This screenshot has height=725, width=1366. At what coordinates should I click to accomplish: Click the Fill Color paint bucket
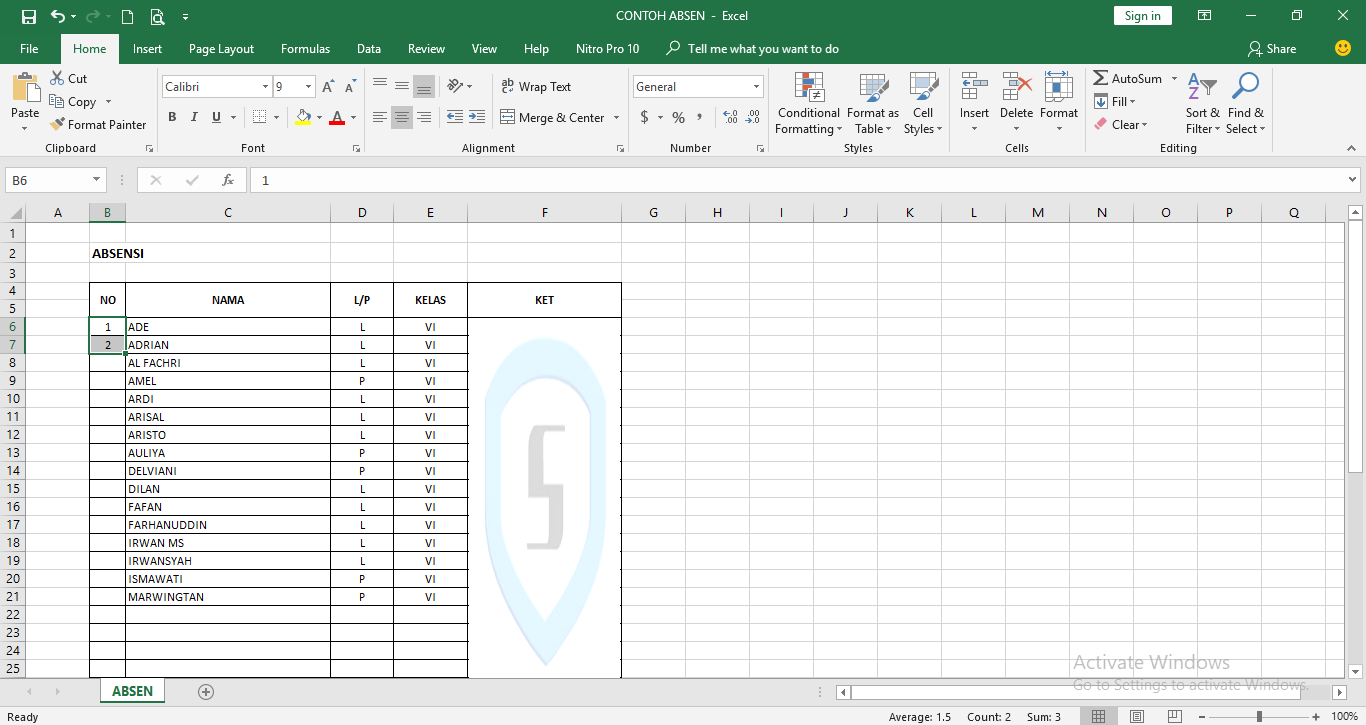304,117
